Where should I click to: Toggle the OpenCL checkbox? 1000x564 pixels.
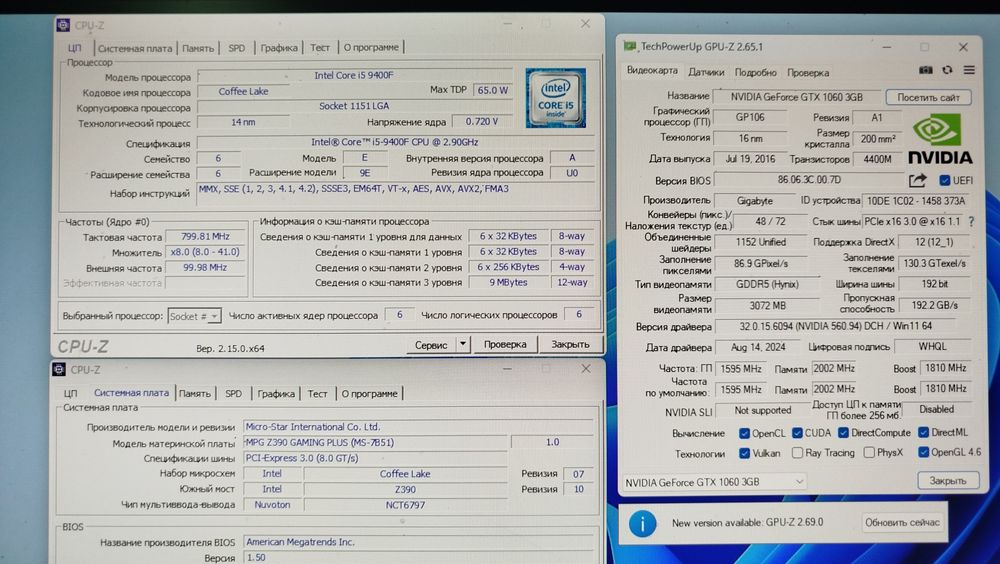coord(744,433)
